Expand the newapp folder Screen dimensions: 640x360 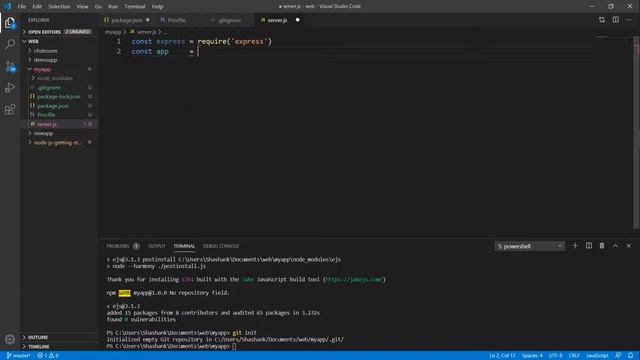click(59, 133)
